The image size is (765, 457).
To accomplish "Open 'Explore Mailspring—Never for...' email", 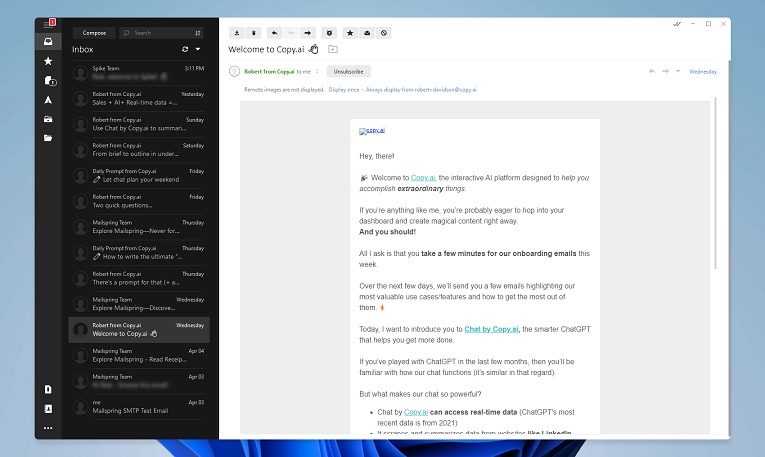I will click(x=139, y=227).
